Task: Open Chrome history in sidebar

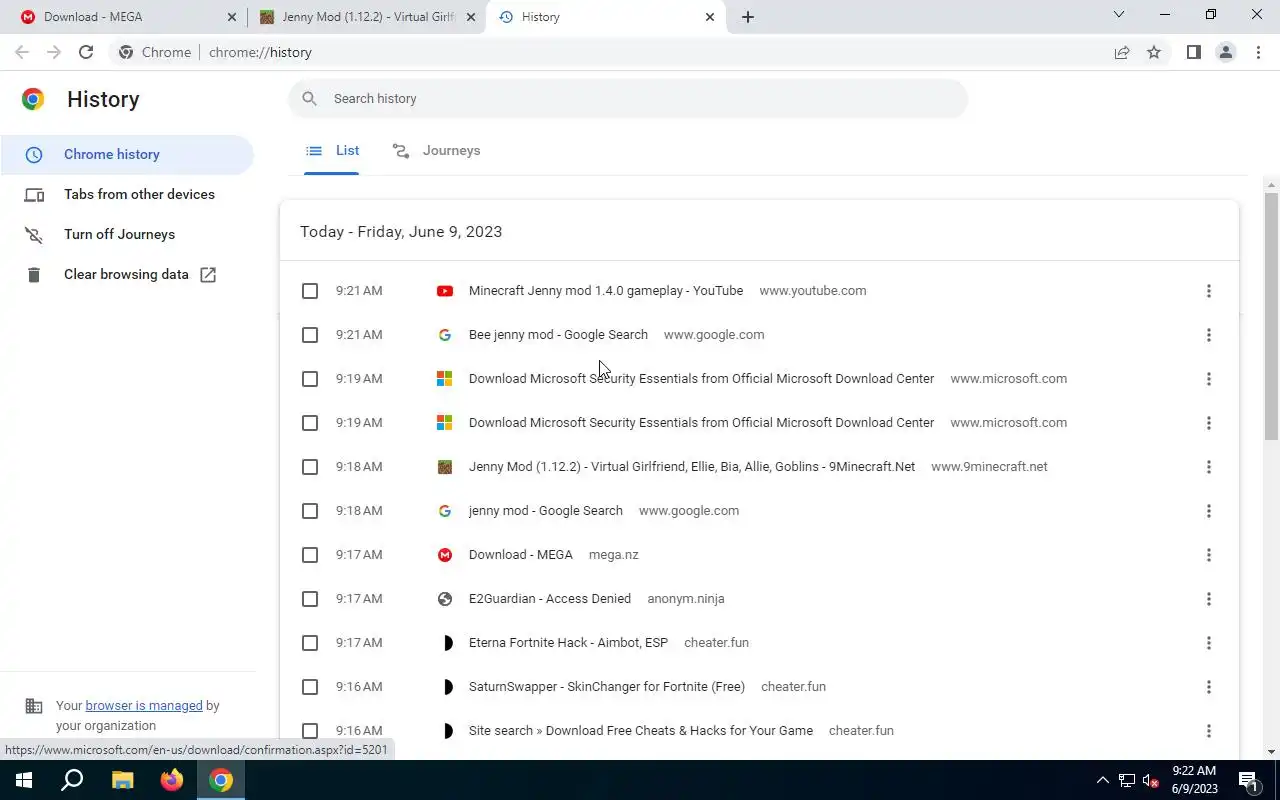Action: (127, 154)
